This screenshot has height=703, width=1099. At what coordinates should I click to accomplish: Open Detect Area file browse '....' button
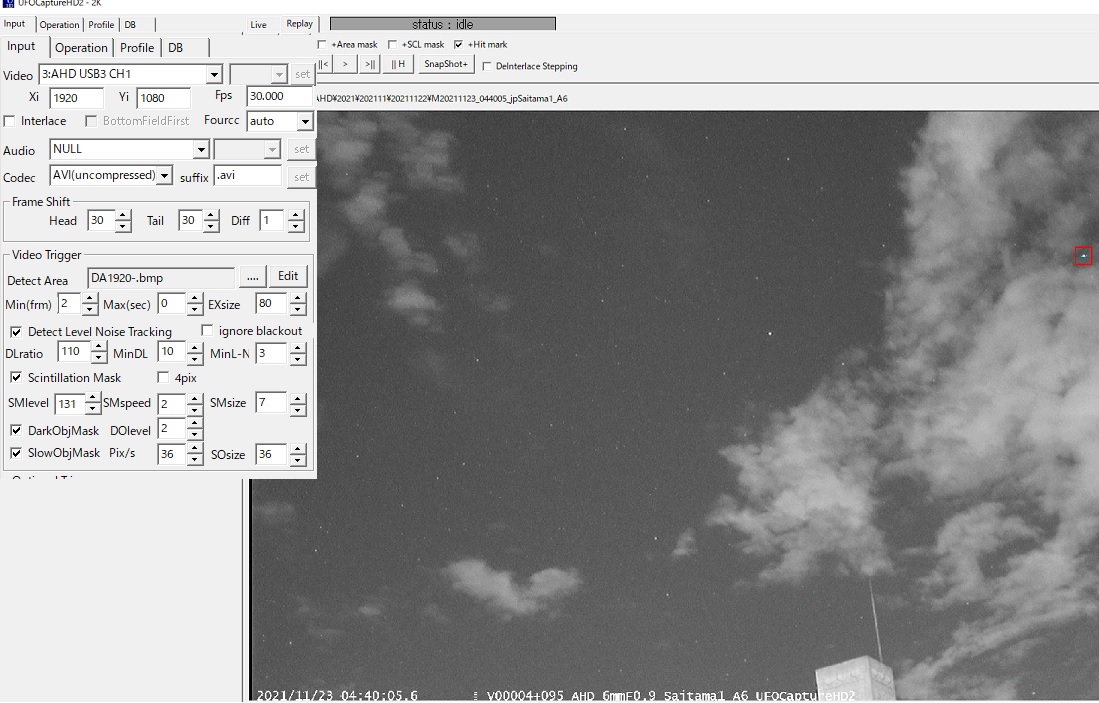pos(252,276)
